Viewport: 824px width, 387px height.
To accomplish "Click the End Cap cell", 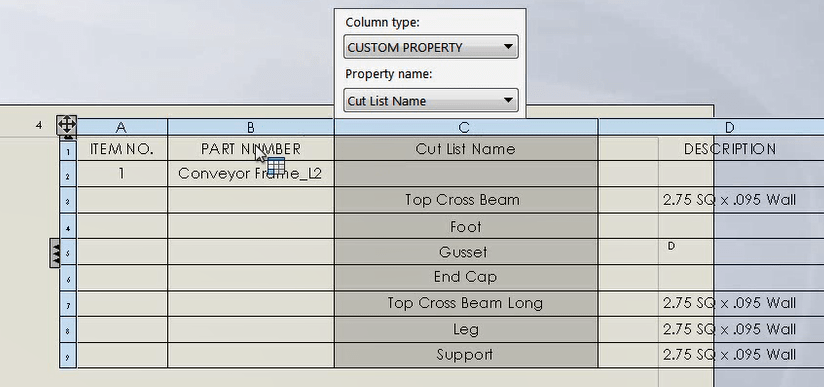I will point(466,278).
